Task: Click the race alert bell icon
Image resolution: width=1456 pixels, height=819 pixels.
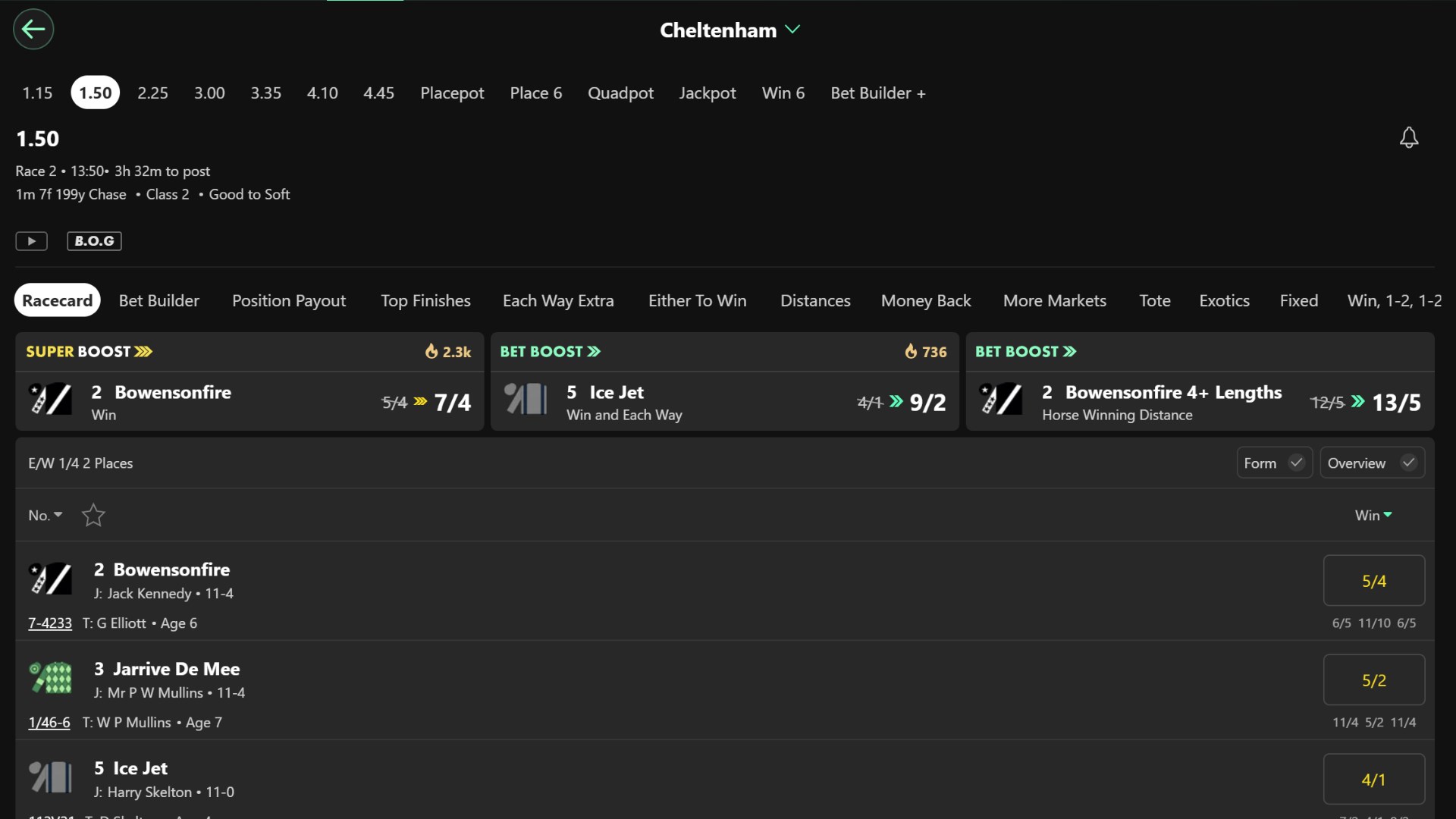Action: tap(1408, 137)
